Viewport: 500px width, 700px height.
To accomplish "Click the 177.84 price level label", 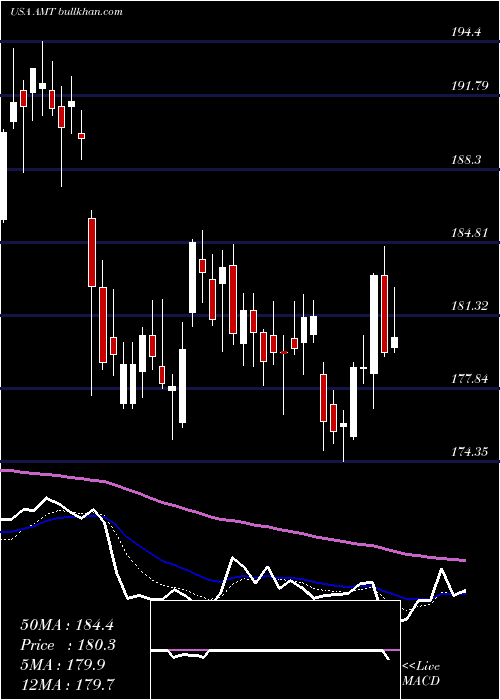I will [x=470, y=379].
